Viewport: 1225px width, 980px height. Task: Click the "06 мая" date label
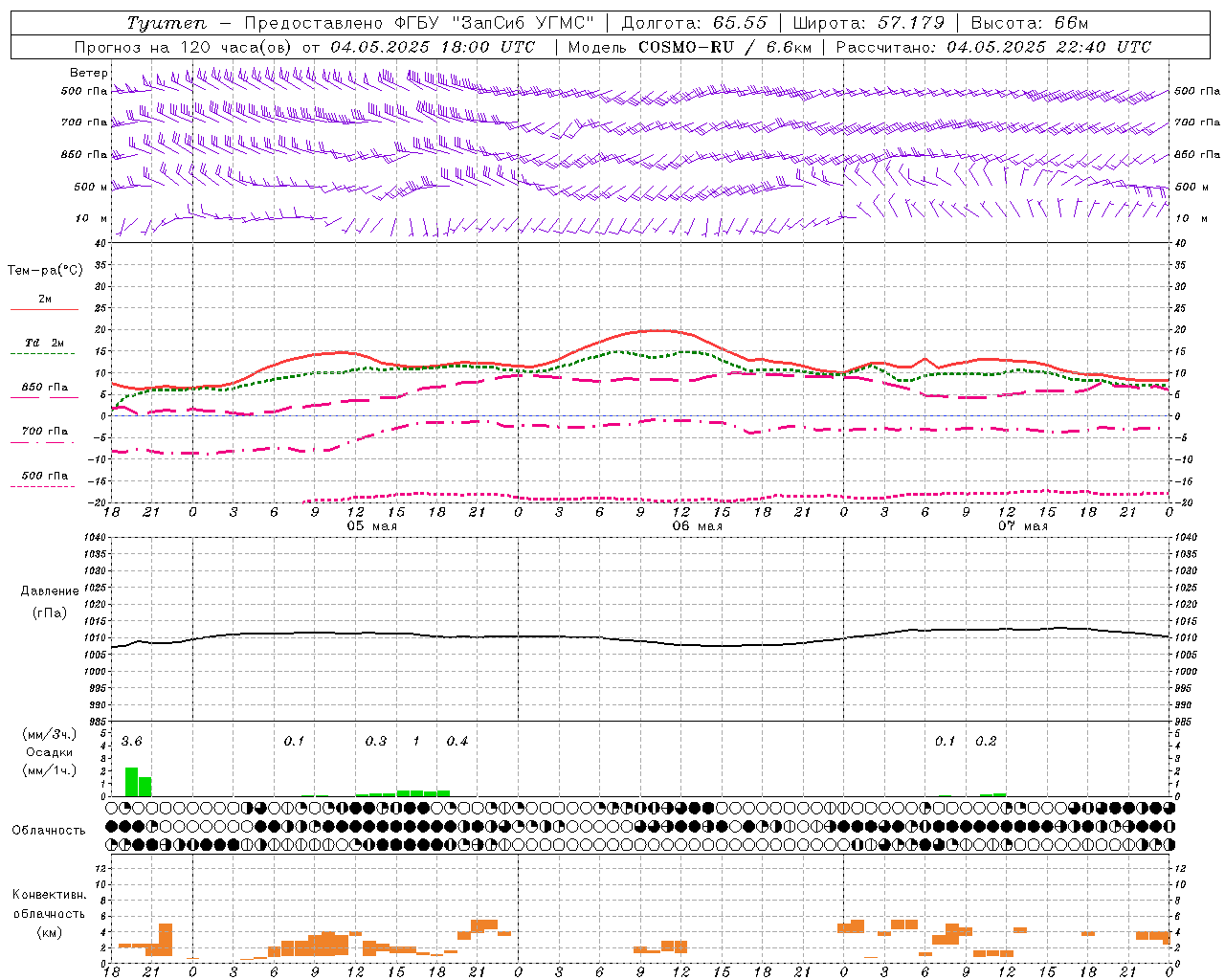click(x=697, y=526)
